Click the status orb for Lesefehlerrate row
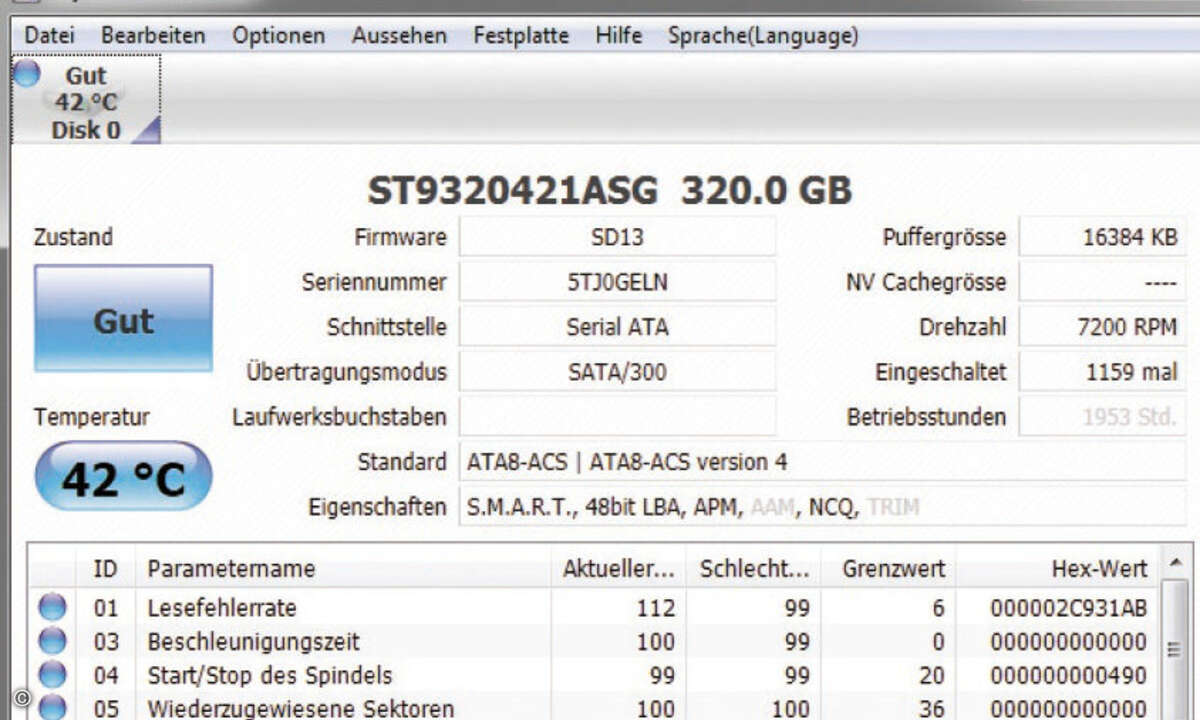Viewport: 1200px width, 720px height. point(52,607)
